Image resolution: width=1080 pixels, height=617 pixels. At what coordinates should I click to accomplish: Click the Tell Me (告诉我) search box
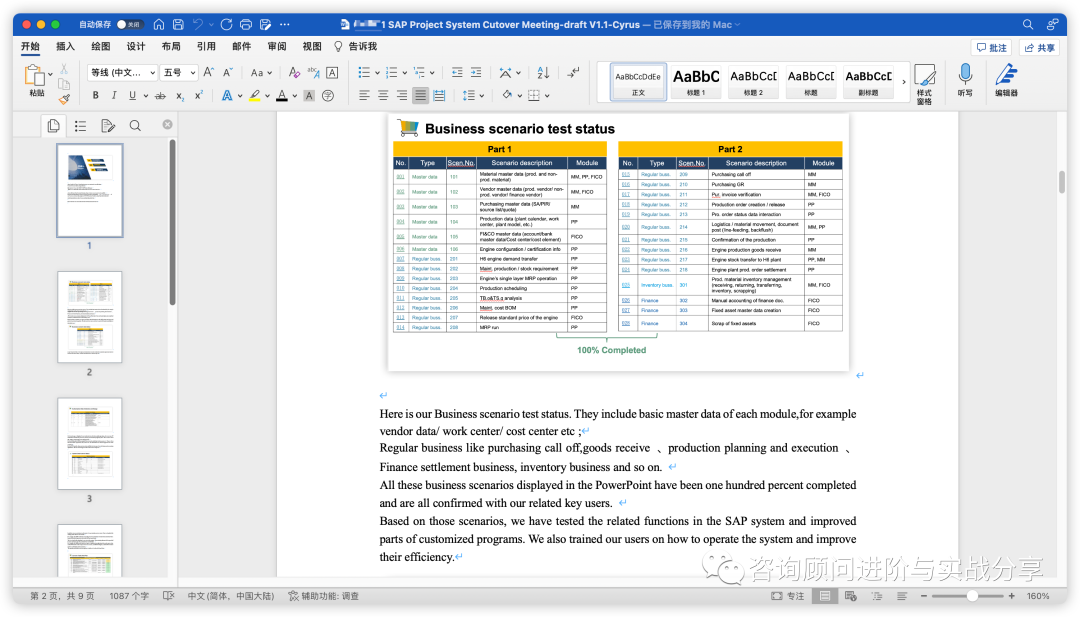[x=355, y=46]
